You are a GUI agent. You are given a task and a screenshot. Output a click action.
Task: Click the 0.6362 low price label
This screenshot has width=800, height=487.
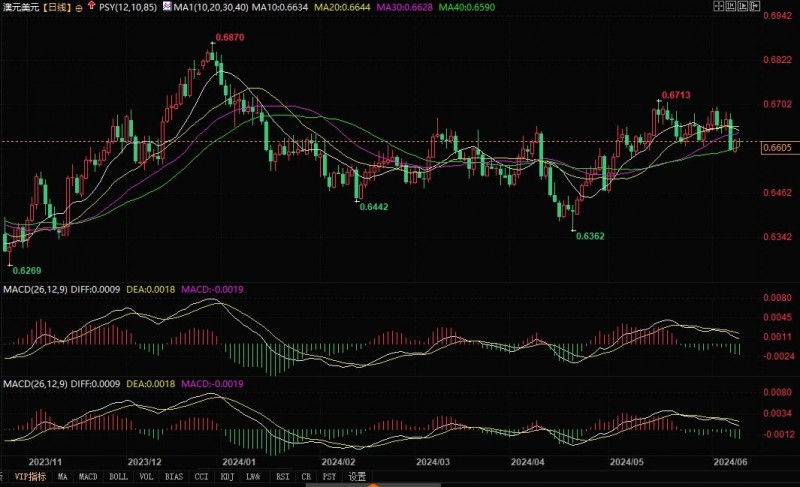590,236
